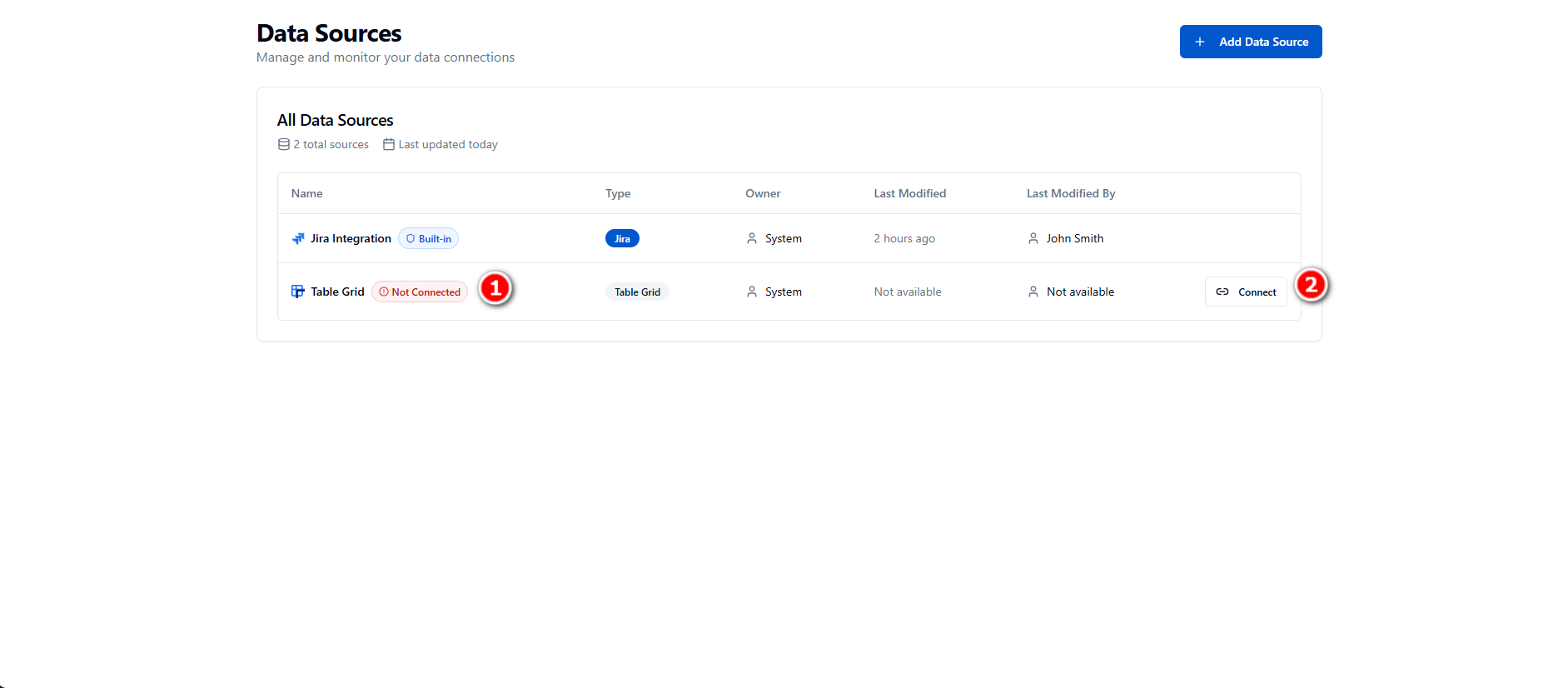Click the link icon in Connect button
Image resolution: width=1568 pixels, height=688 pixels.
point(1222,292)
